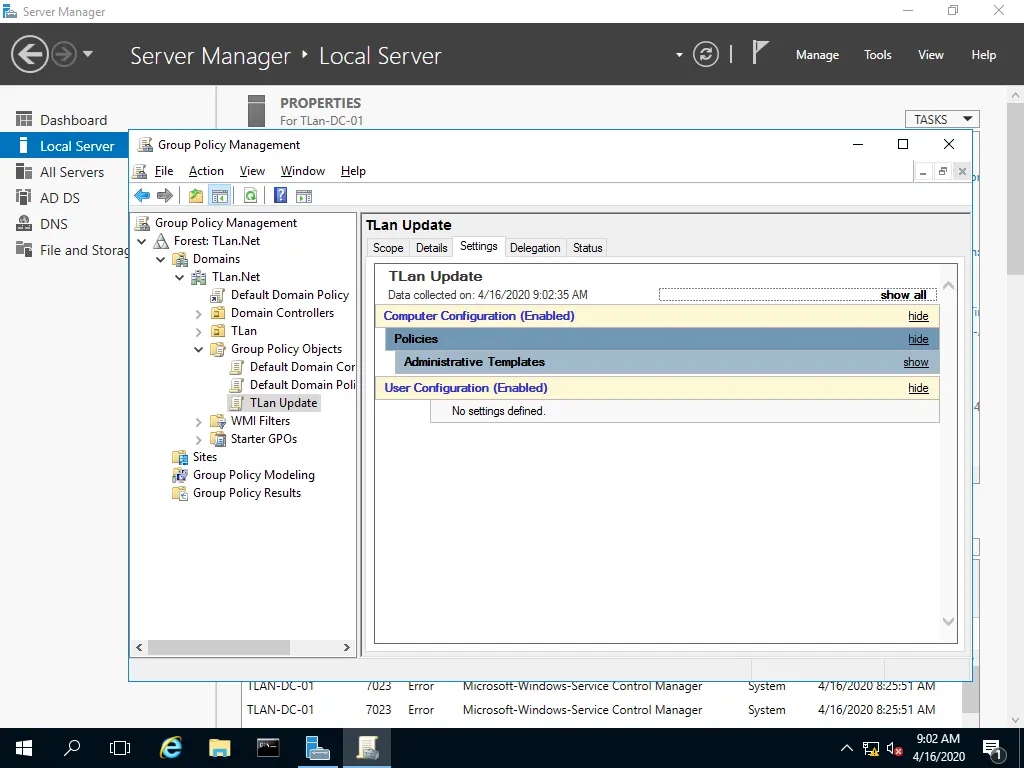Click the Forward arrow in GPM toolbar
The height and width of the screenshot is (768, 1024).
pos(165,195)
